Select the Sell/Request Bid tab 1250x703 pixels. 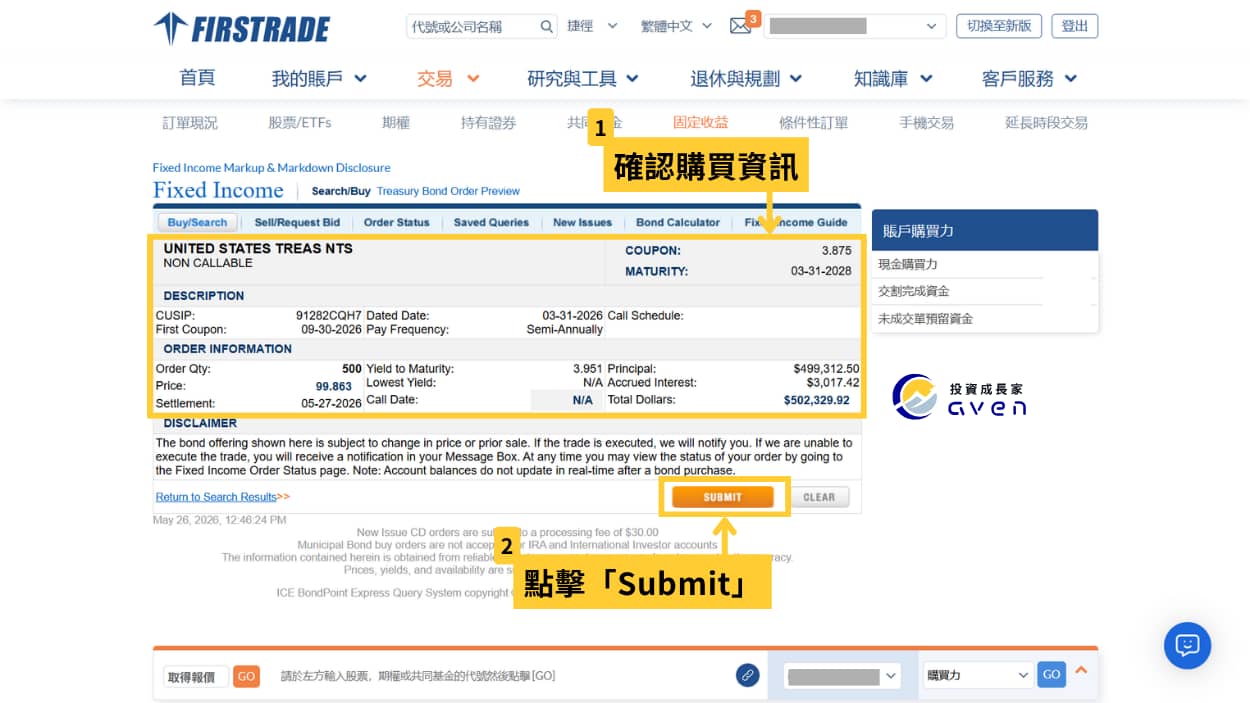click(297, 223)
